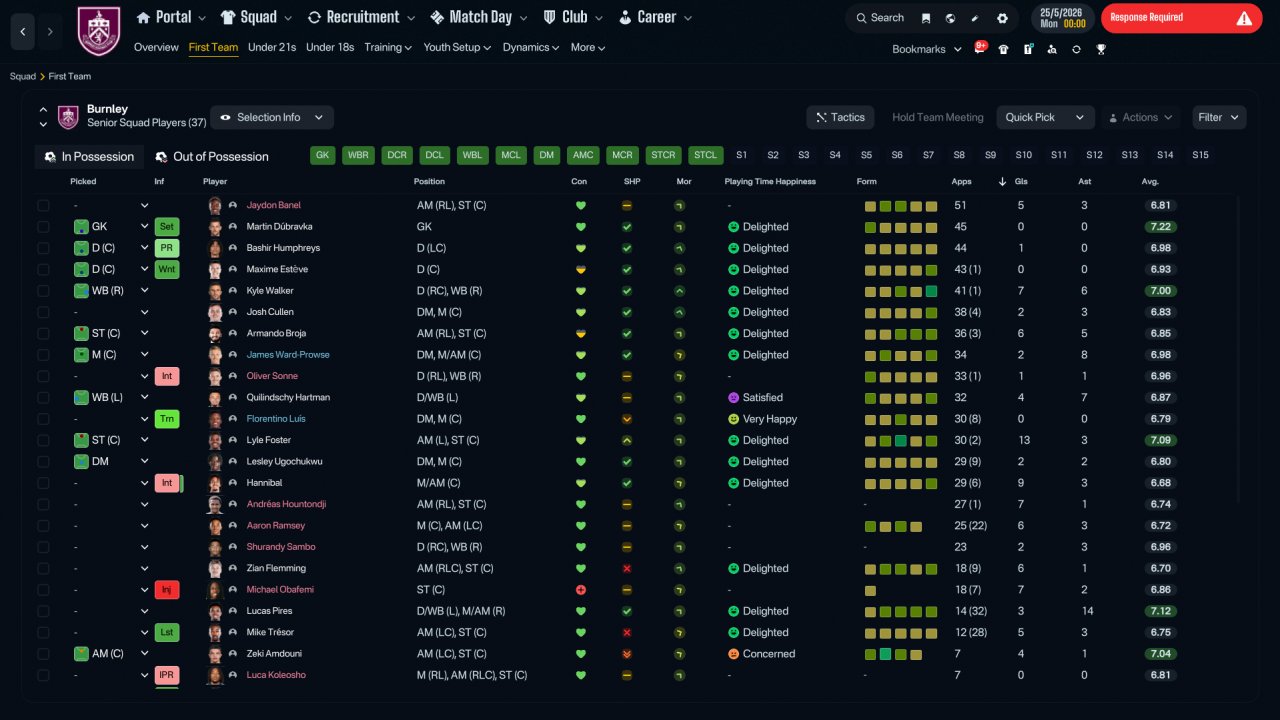Open the Selection Info dropdown
Screen dimensions: 1280x720
pos(272,117)
